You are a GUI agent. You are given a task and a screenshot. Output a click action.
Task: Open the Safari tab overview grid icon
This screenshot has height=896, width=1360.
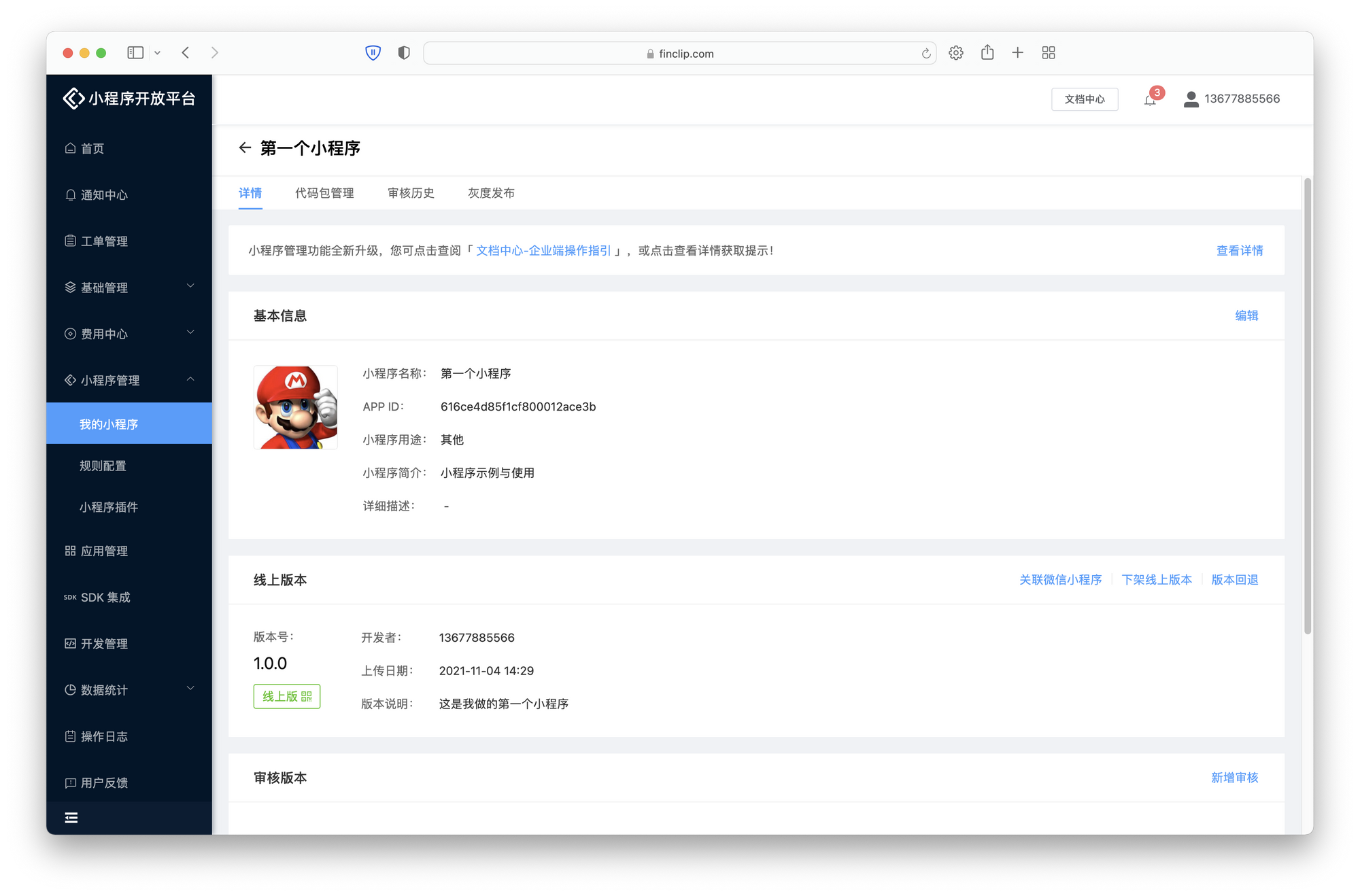click(1048, 52)
